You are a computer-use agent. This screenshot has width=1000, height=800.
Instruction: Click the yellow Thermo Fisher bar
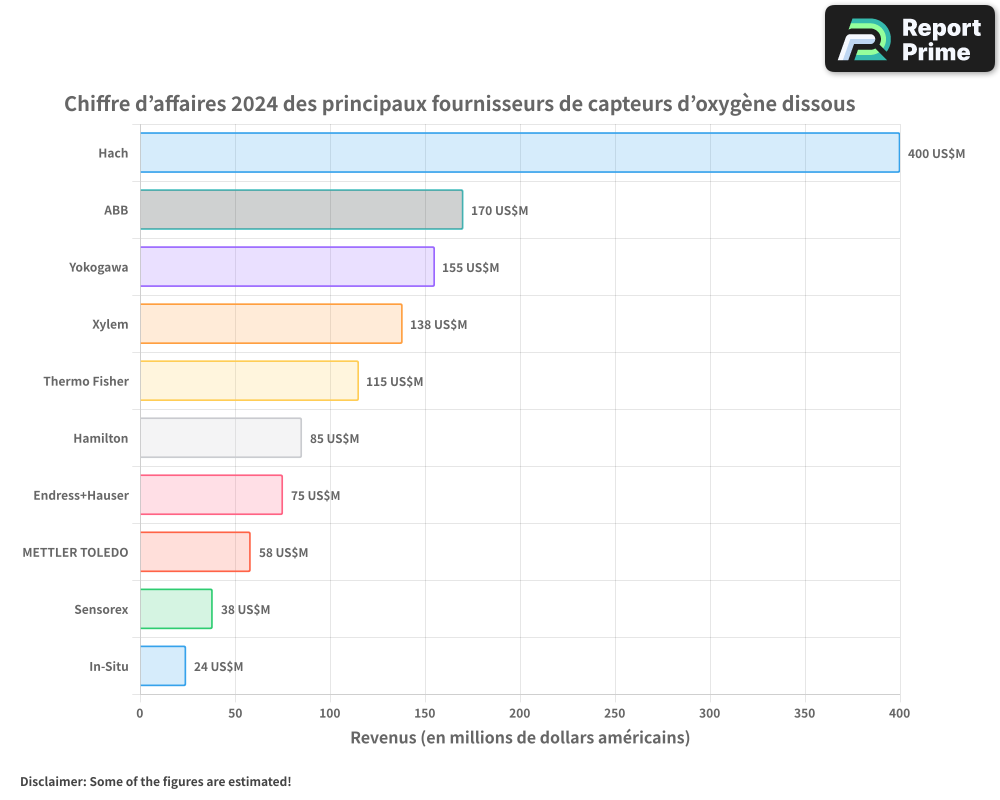[249, 381]
